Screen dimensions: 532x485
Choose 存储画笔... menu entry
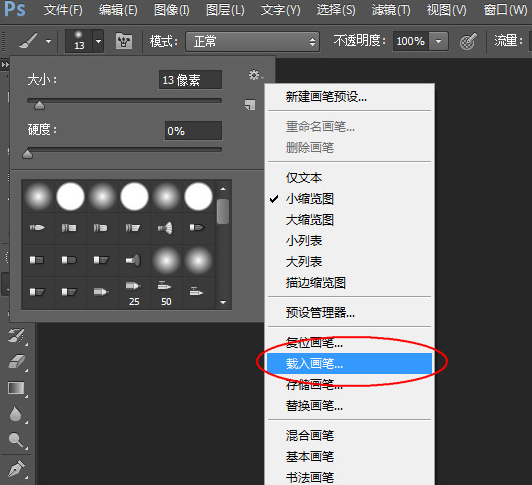[x=349, y=385]
